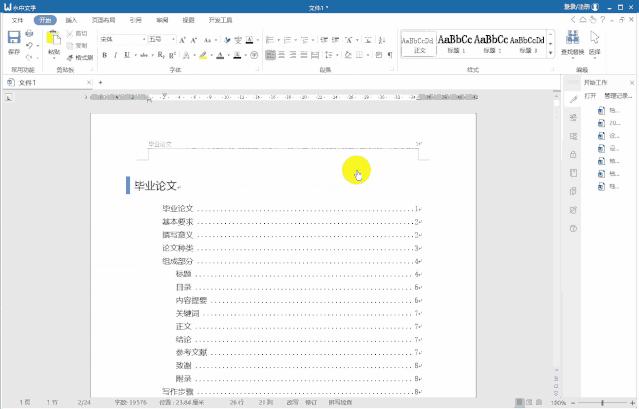Toggle 拼写检查 spell check in status bar
The width and height of the screenshot is (639, 409).
point(340,402)
